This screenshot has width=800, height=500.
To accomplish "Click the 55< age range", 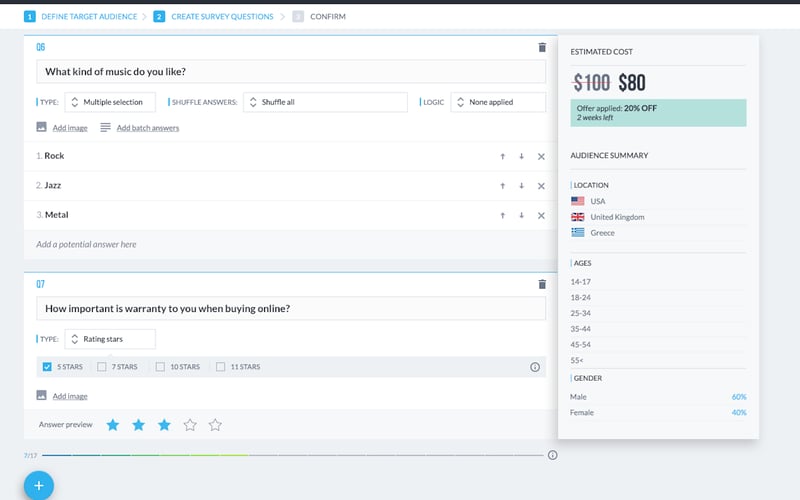I will coord(577,361).
